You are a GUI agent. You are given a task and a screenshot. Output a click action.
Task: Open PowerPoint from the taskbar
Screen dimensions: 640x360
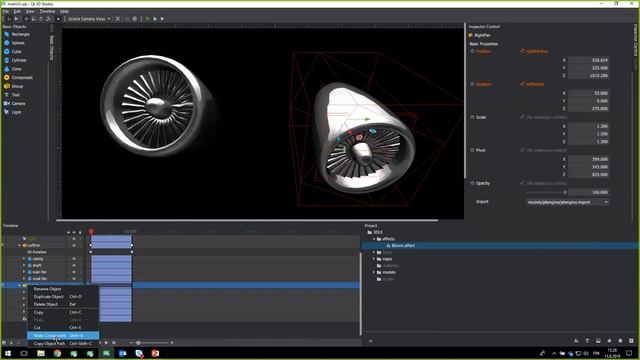click(x=155, y=353)
